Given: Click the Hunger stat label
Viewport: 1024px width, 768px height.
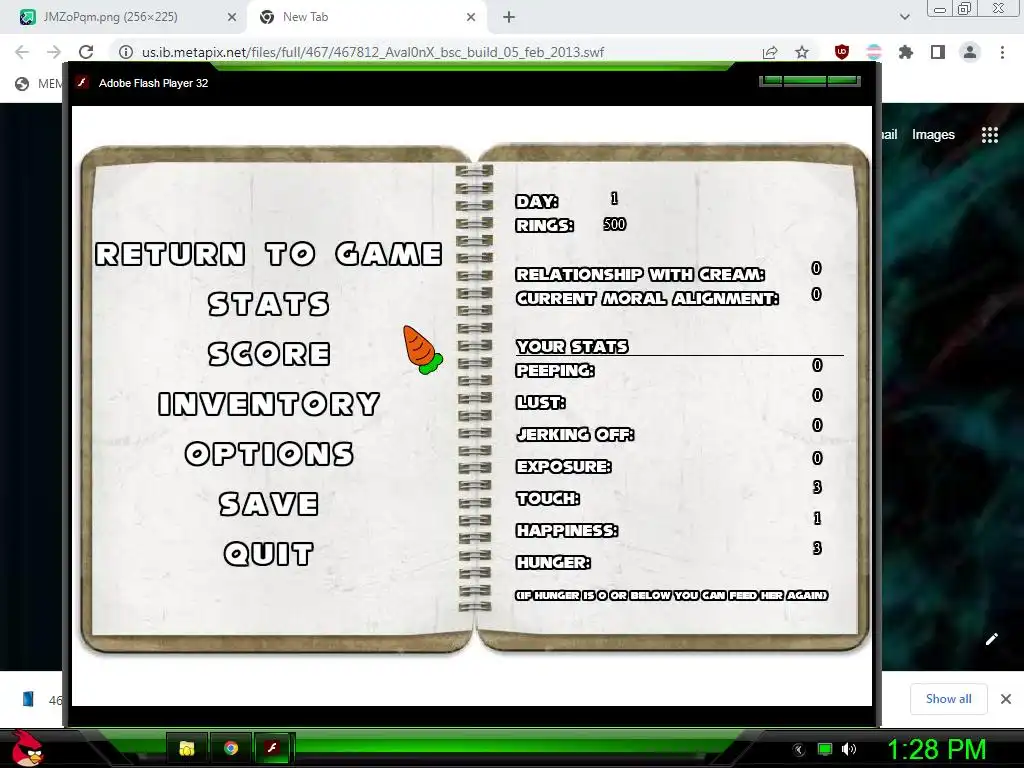Looking at the screenshot, I should click(x=553, y=562).
